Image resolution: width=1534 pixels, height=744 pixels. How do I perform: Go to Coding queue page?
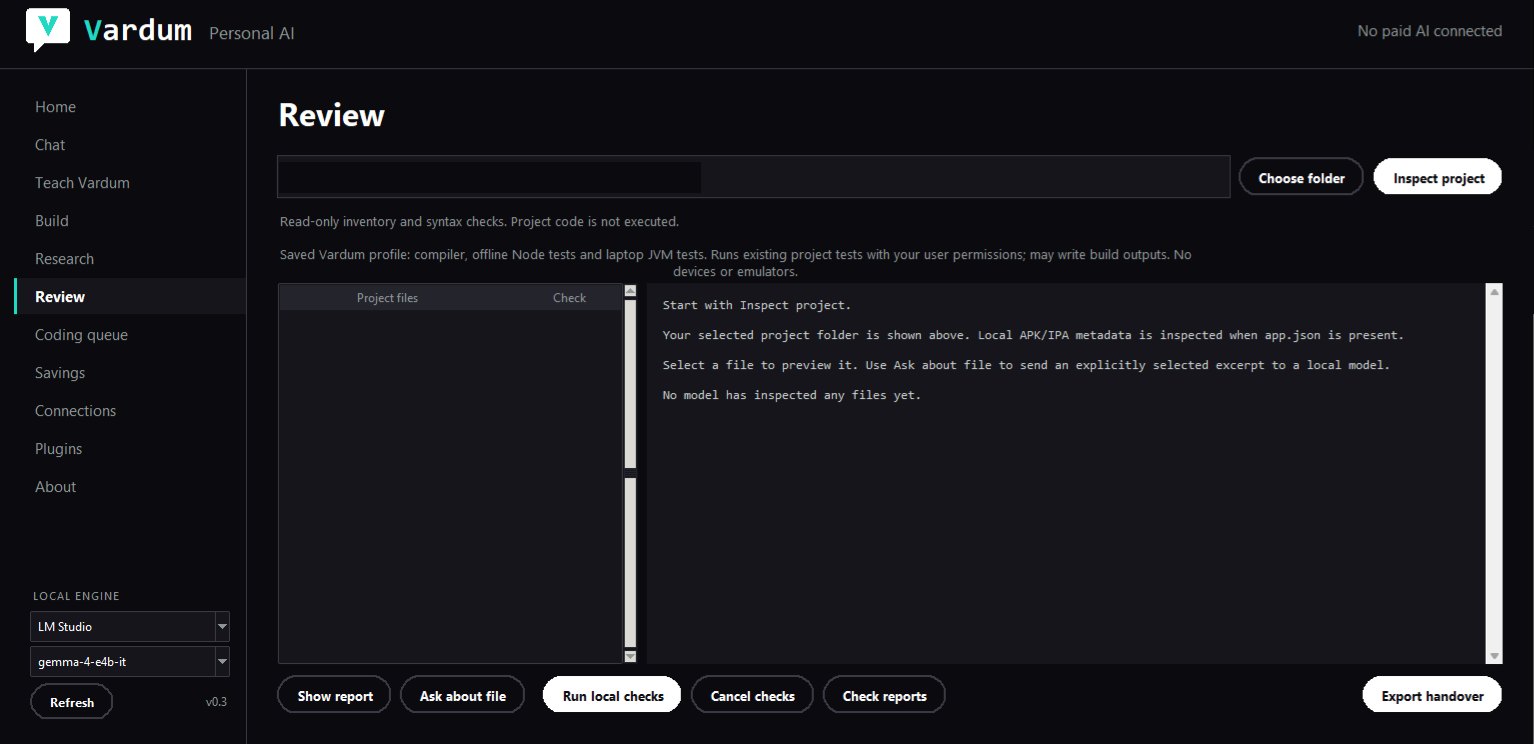(x=81, y=335)
